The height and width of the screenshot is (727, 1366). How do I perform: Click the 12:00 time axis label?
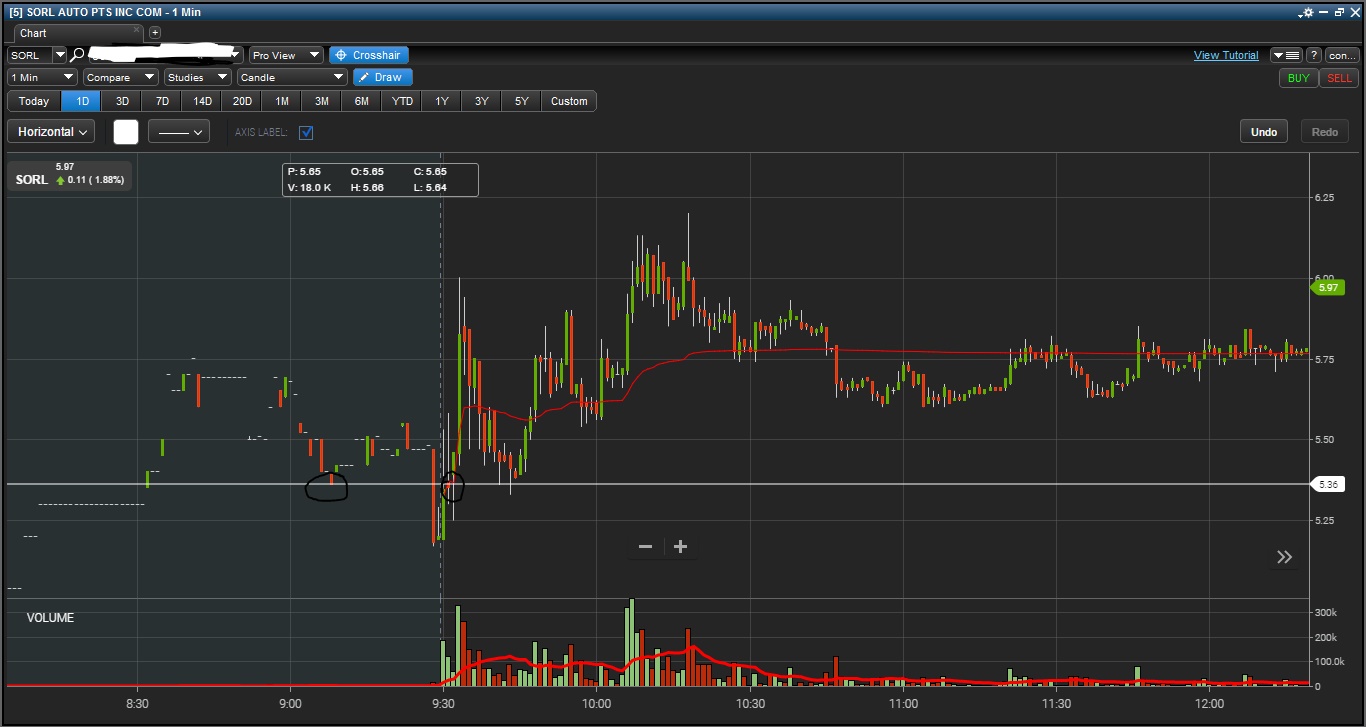[x=1209, y=704]
